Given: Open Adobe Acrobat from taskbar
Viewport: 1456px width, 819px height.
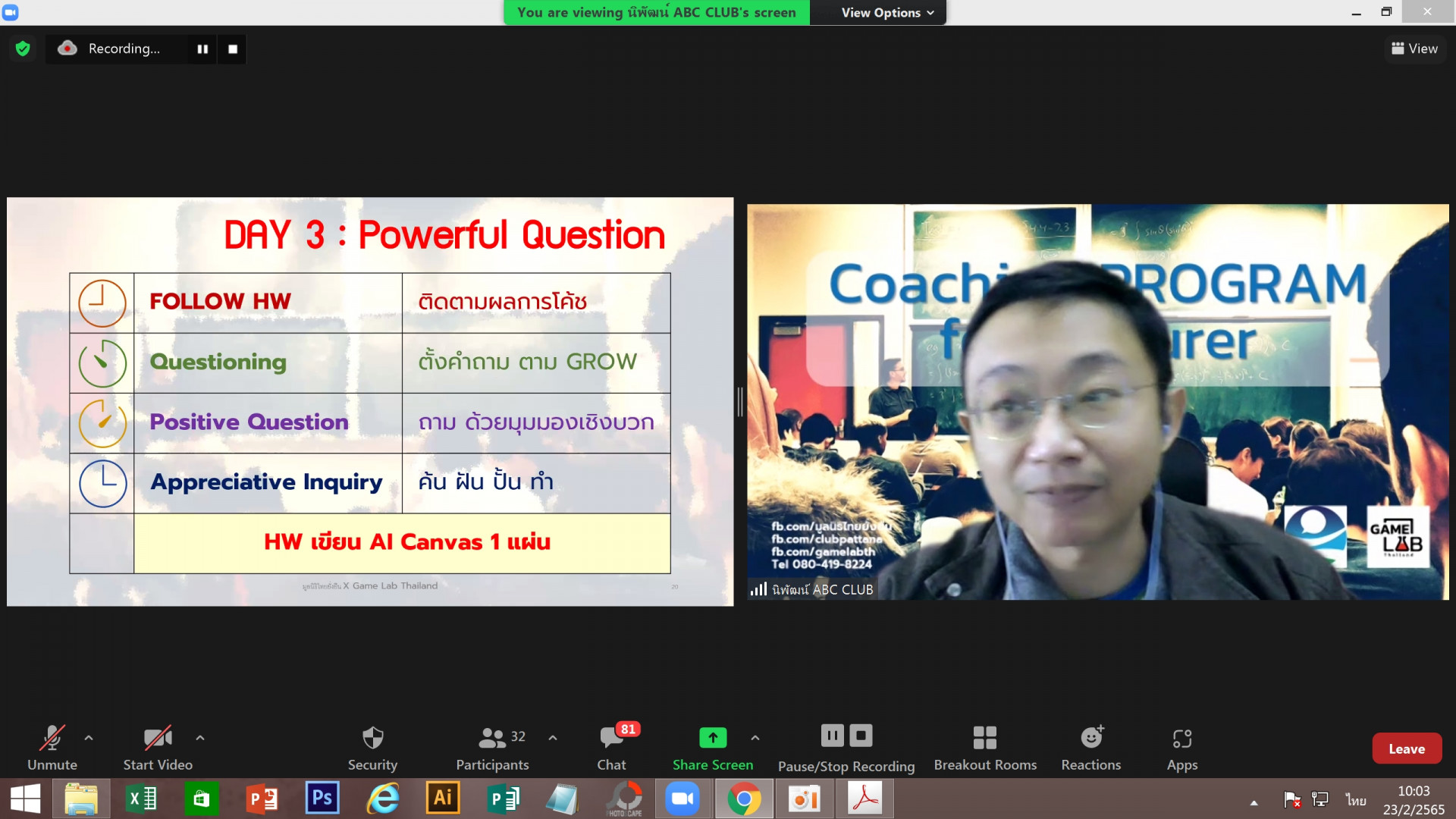Looking at the screenshot, I should click(865, 799).
